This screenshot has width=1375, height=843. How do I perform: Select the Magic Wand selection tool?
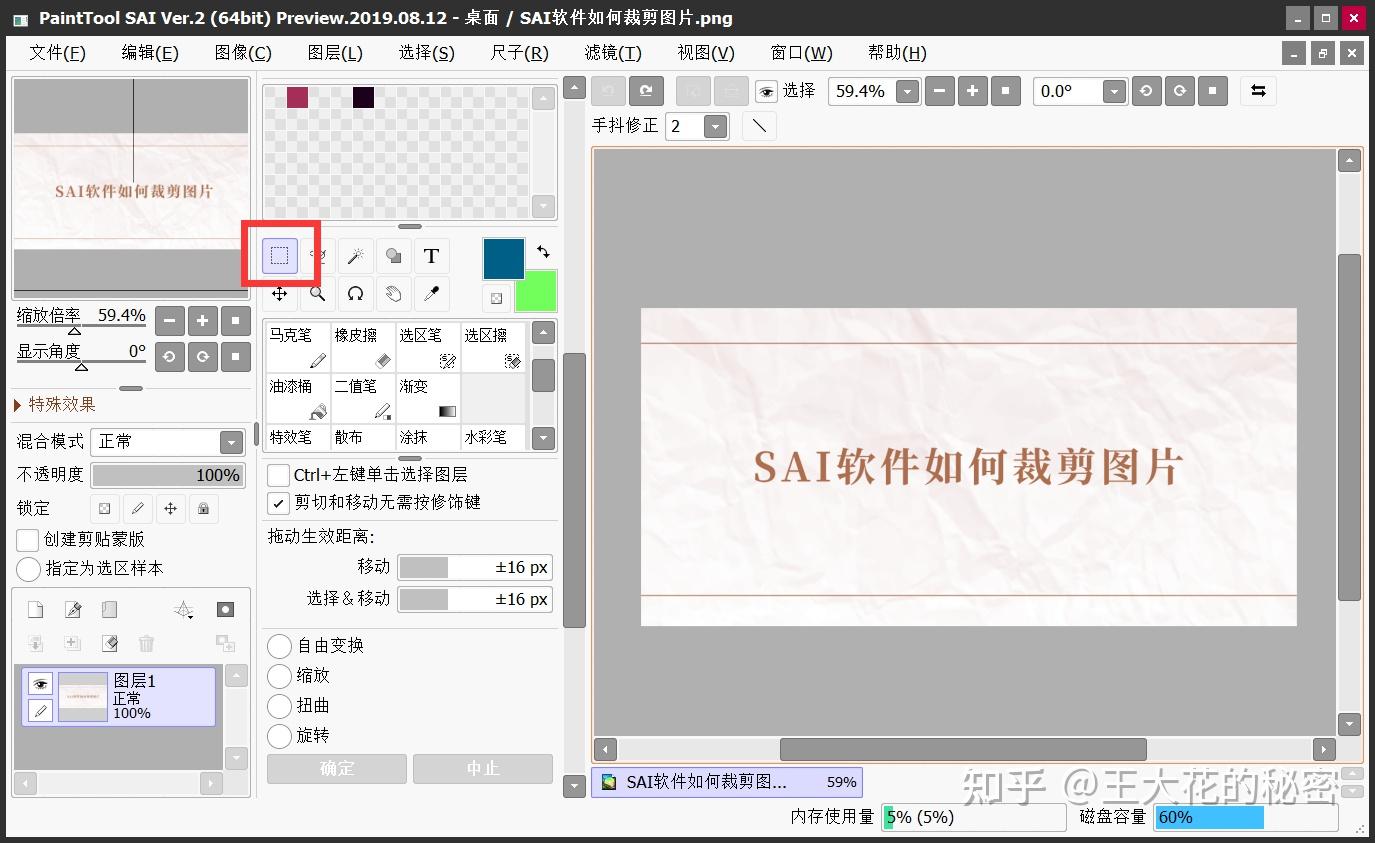point(355,256)
